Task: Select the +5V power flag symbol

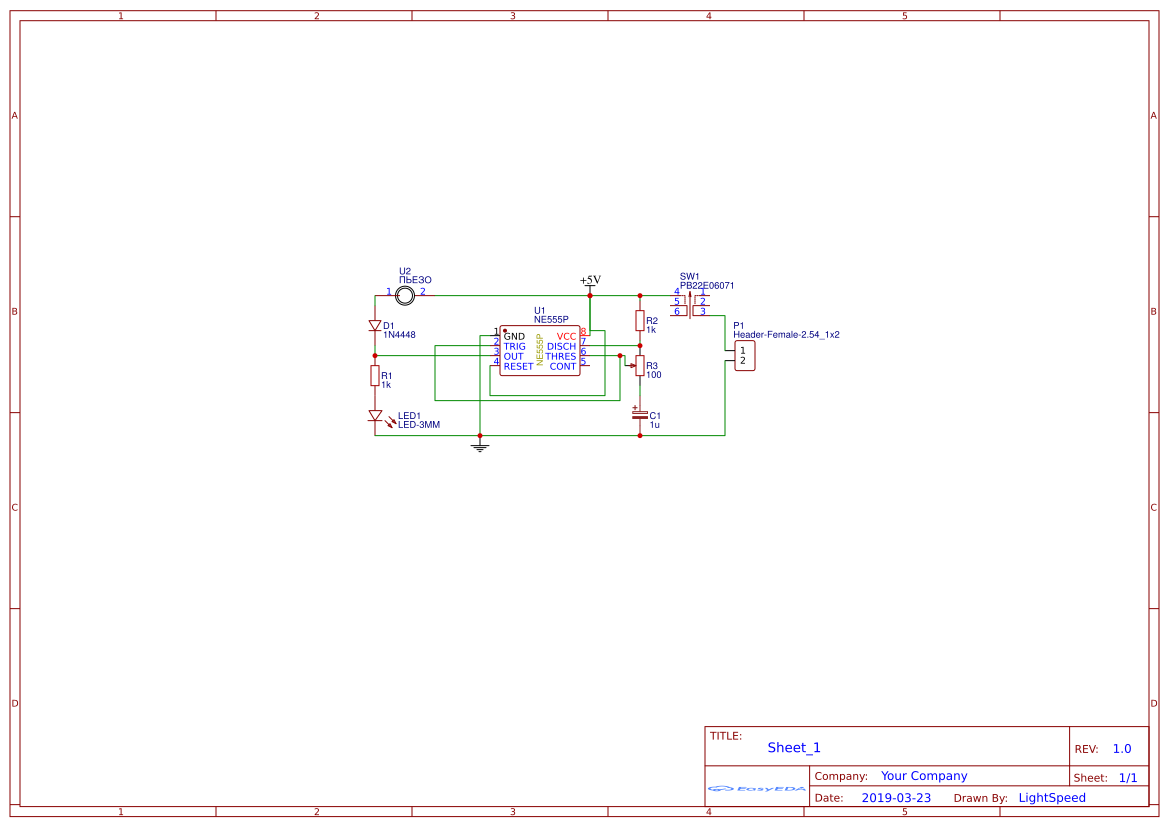Action: (589, 284)
